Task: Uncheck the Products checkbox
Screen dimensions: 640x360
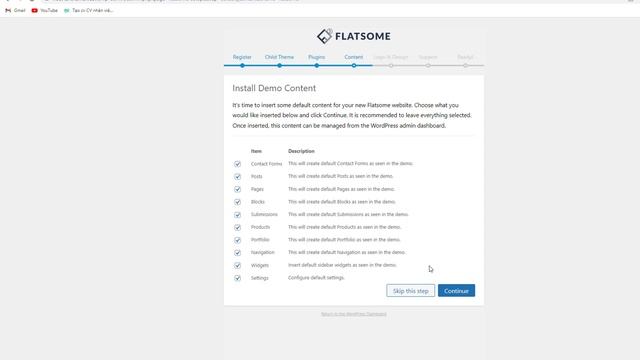Action: coord(238,227)
